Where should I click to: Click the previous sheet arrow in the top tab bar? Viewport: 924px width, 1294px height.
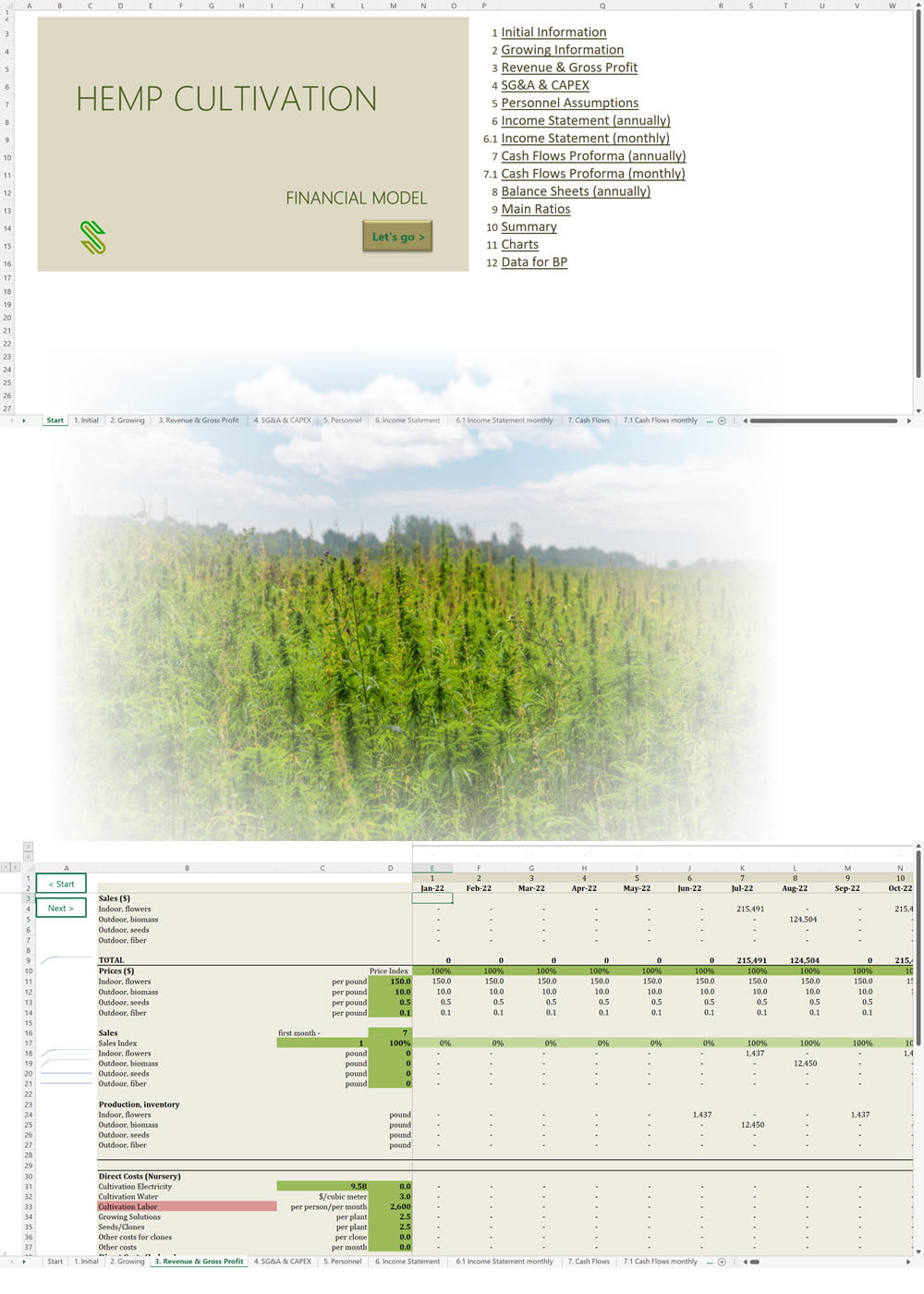coord(11,421)
